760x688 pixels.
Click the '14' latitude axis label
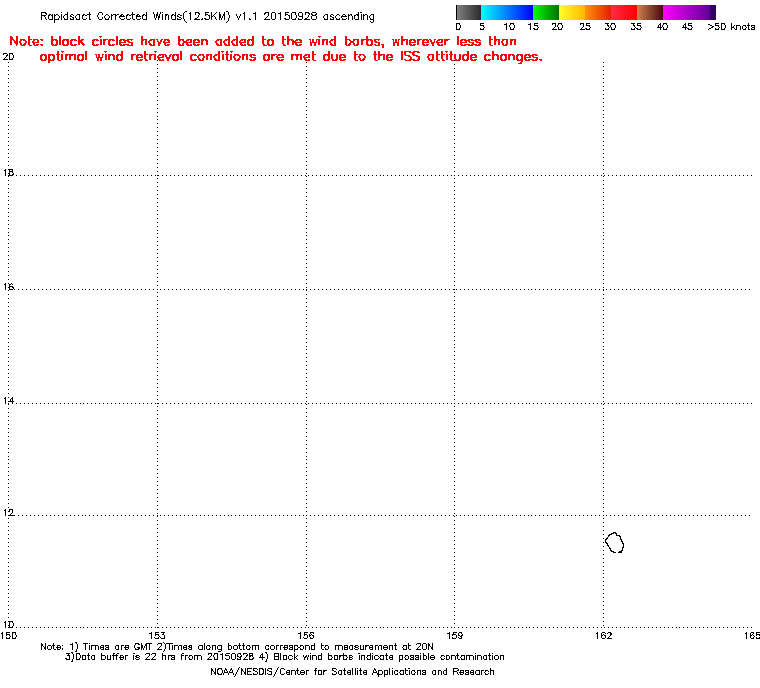click(8, 401)
